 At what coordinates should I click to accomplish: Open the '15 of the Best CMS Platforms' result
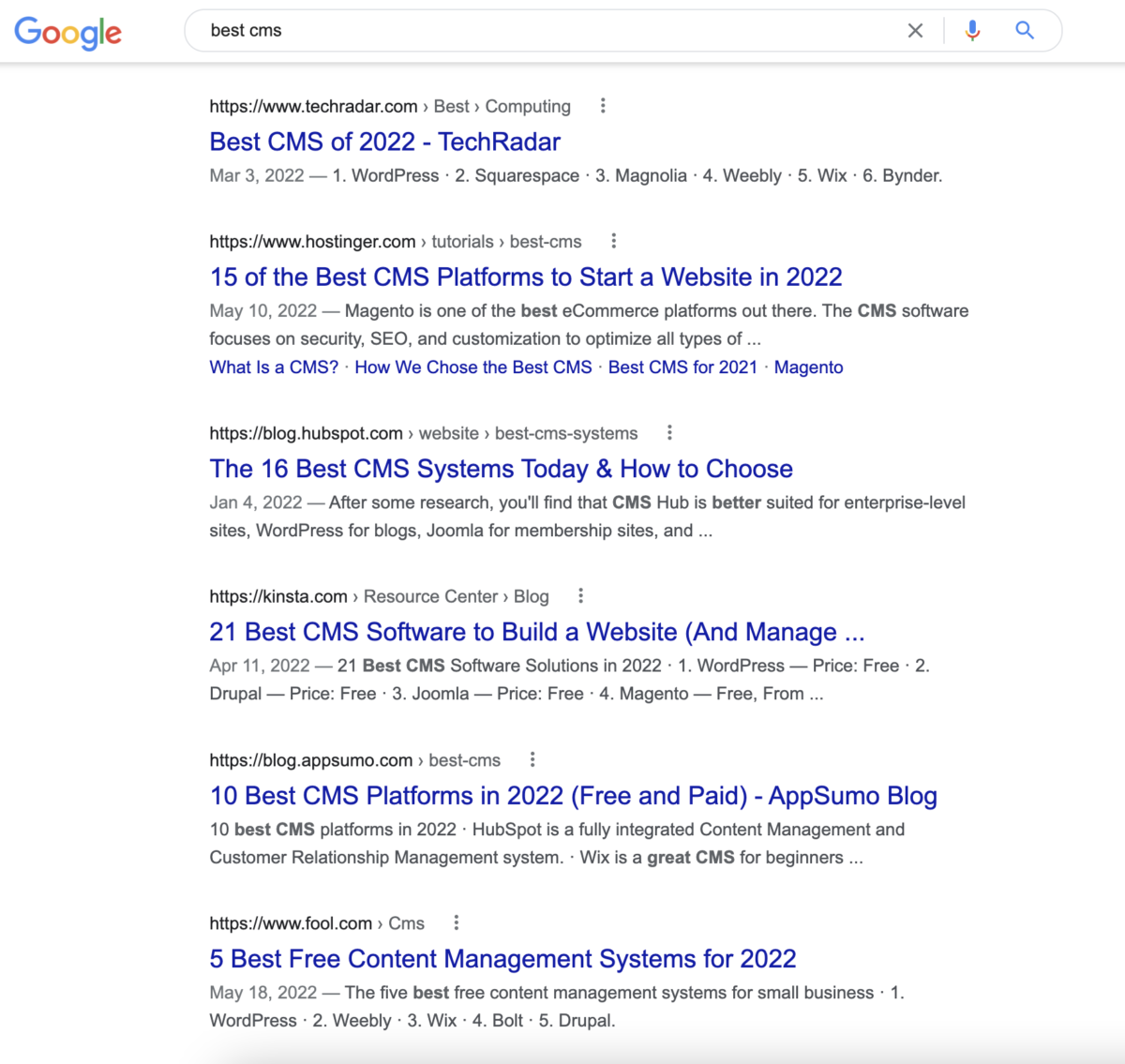pyautogui.click(x=525, y=277)
